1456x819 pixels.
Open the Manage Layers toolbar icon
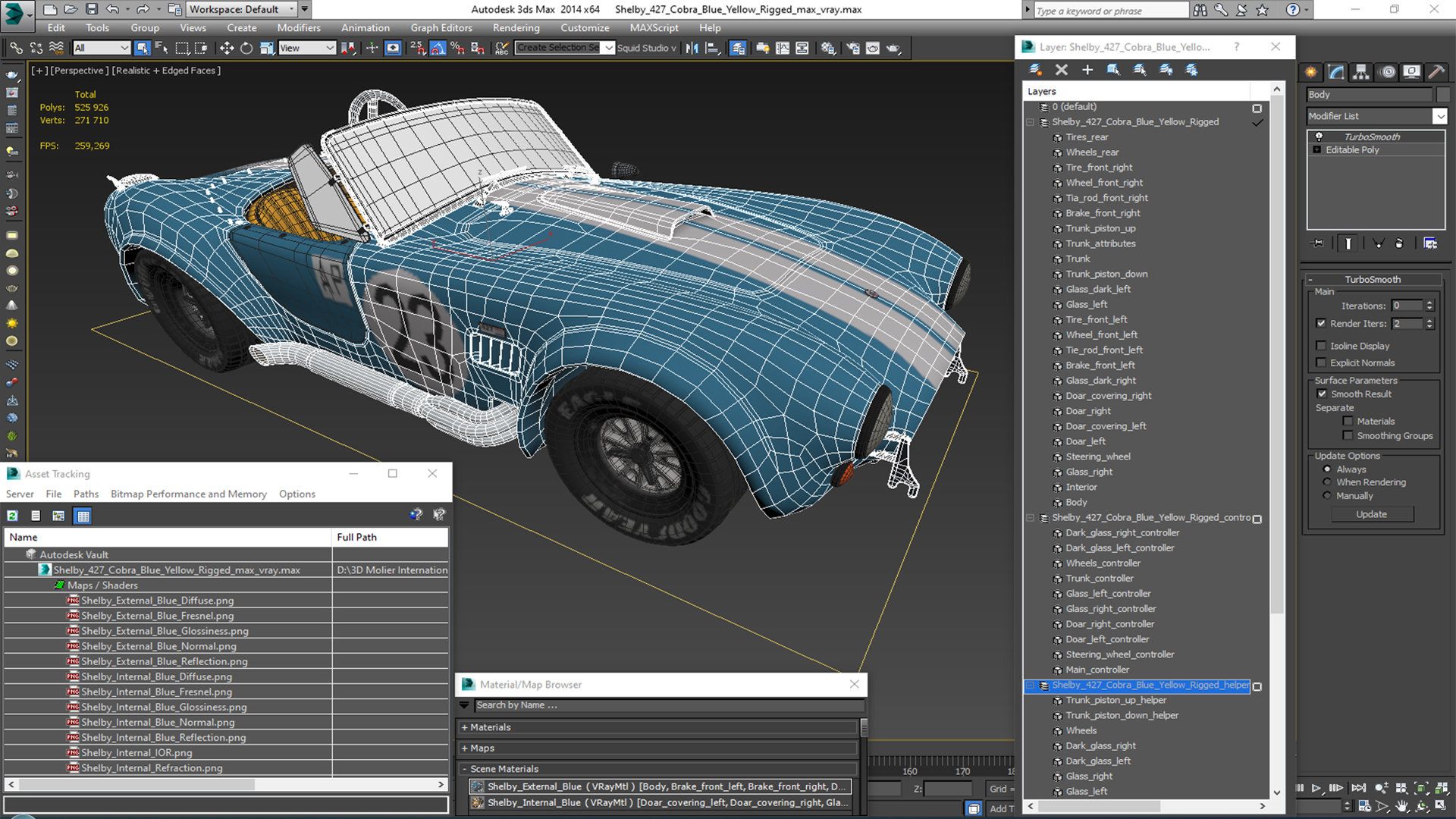click(x=737, y=48)
